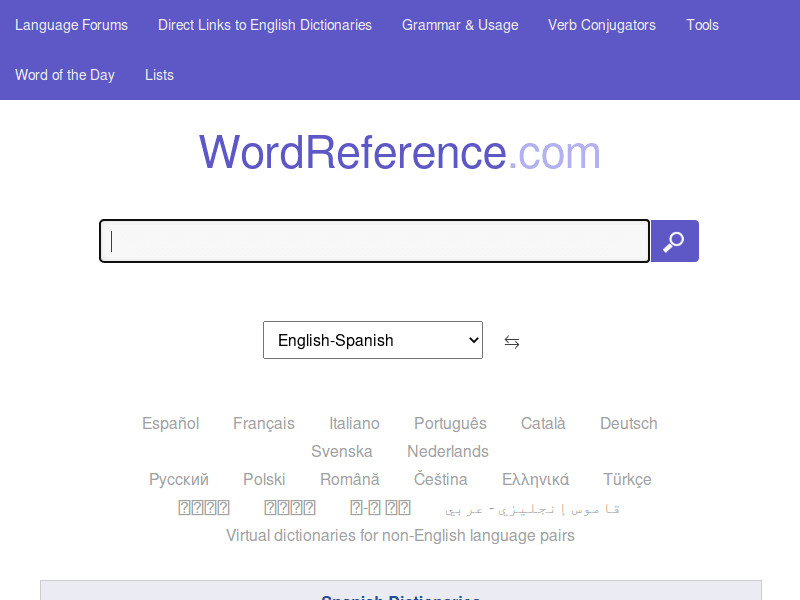Swap the translation direction arrows

(x=511, y=341)
